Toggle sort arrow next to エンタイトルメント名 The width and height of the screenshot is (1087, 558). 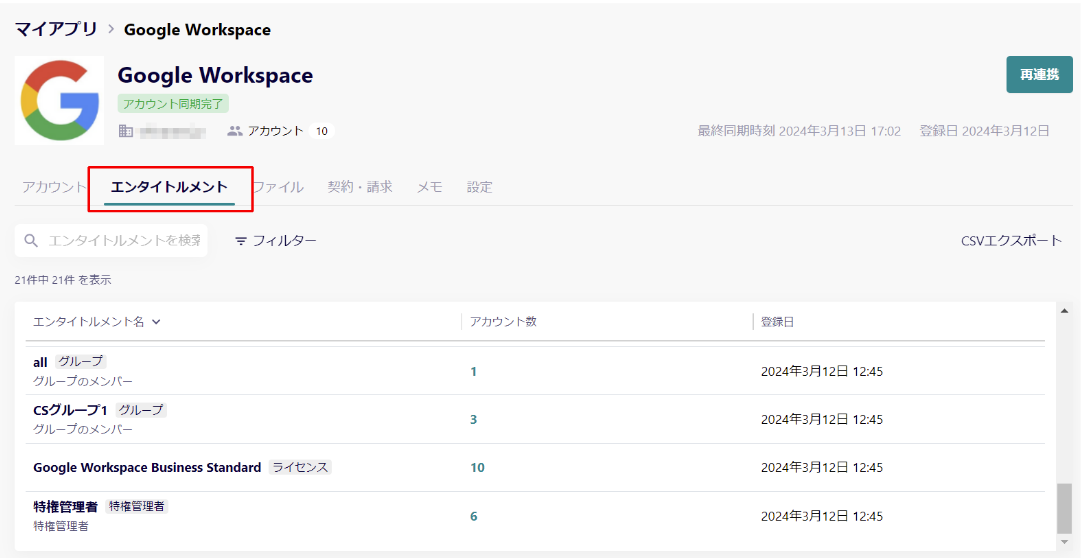pos(156,322)
